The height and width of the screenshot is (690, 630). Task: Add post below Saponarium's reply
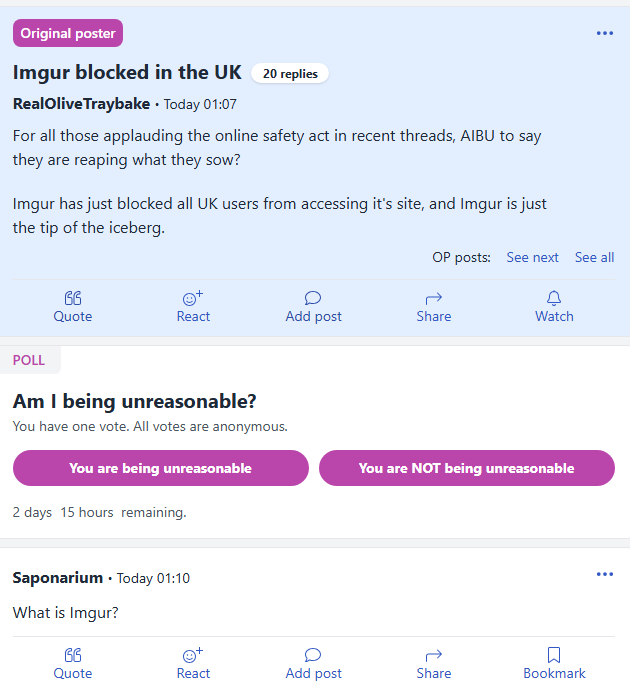pyautogui.click(x=313, y=663)
